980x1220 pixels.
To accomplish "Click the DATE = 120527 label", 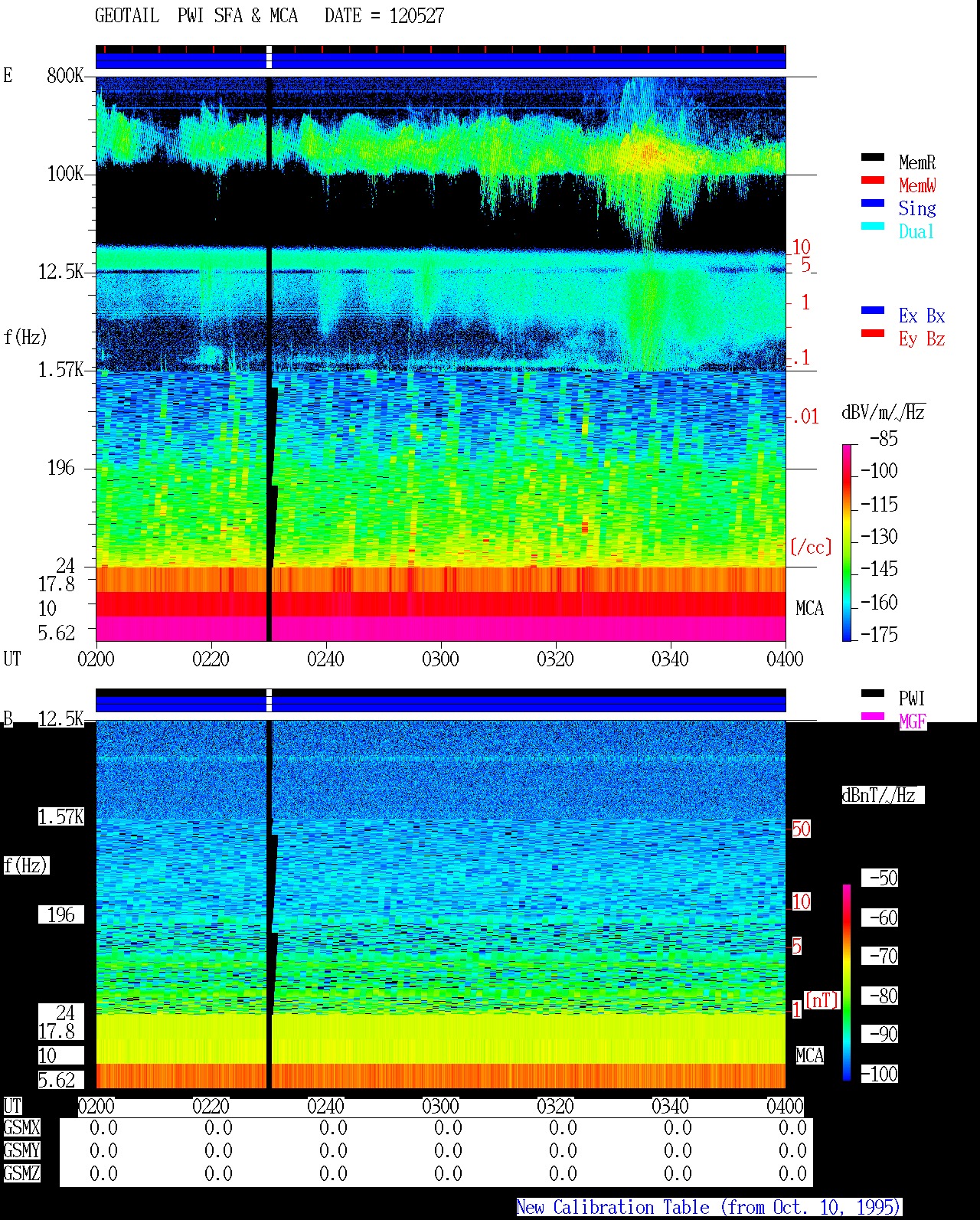I will tap(384, 15).
